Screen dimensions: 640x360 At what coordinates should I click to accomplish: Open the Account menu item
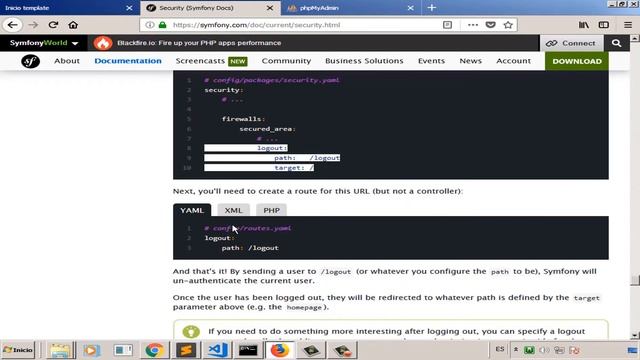click(513, 61)
